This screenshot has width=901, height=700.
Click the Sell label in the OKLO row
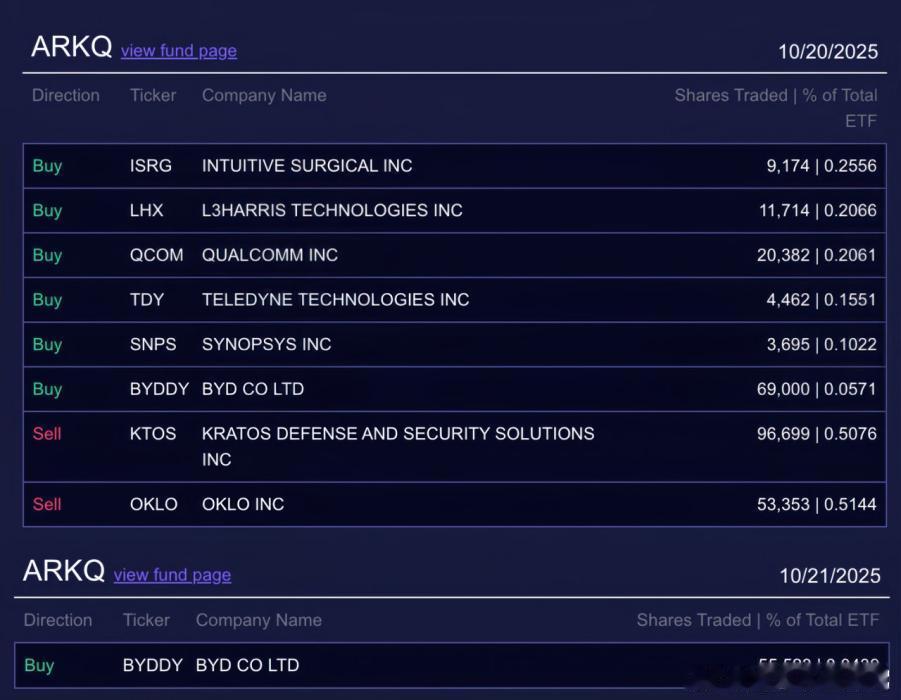47,504
